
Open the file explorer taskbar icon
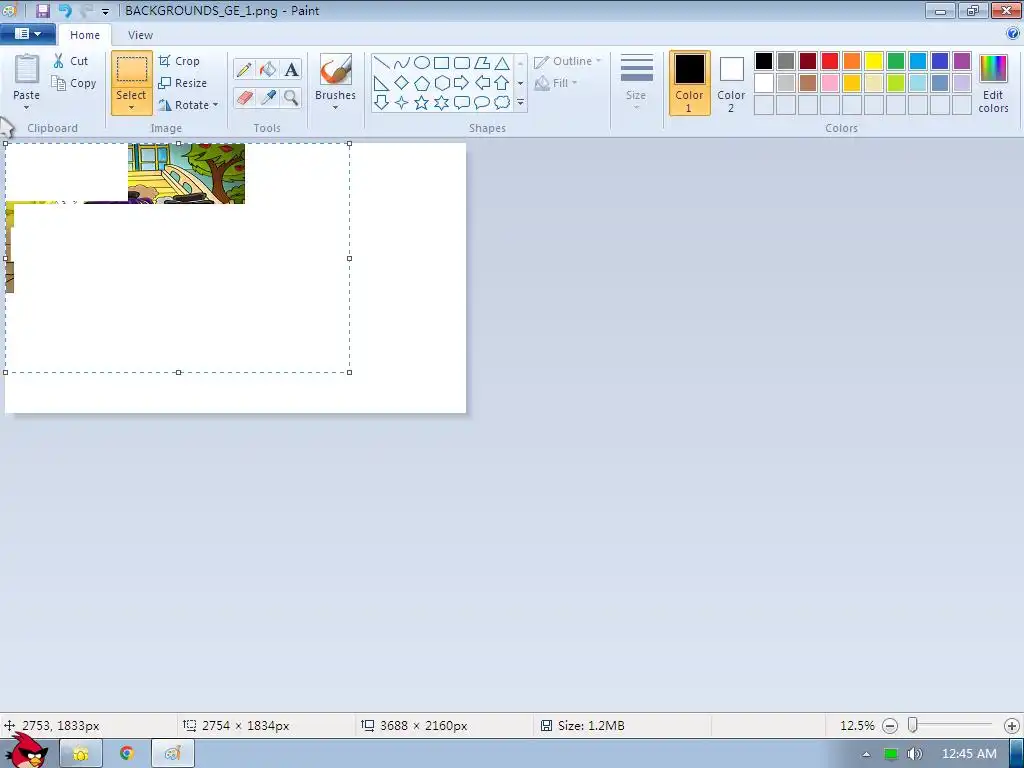click(81, 754)
